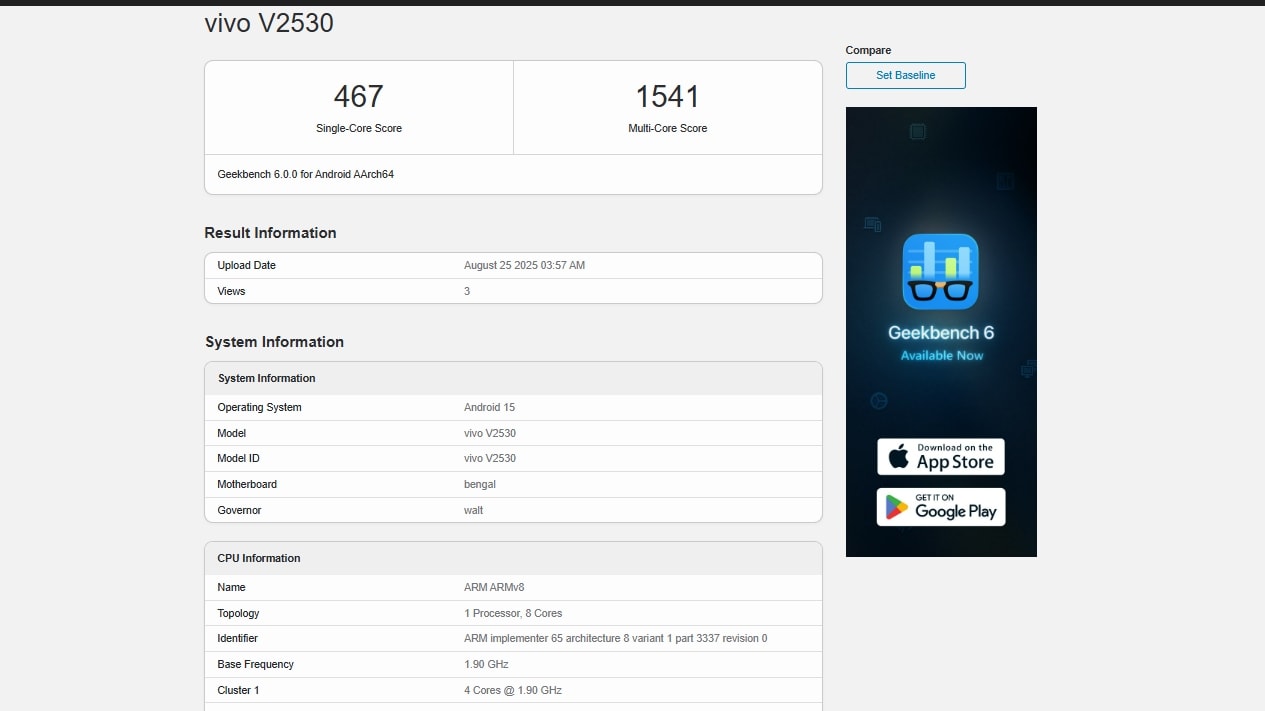Click the Identifier row ARM implementer text
This screenshot has height=711, width=1265.
pyautogui.click(x=615, y=639)
